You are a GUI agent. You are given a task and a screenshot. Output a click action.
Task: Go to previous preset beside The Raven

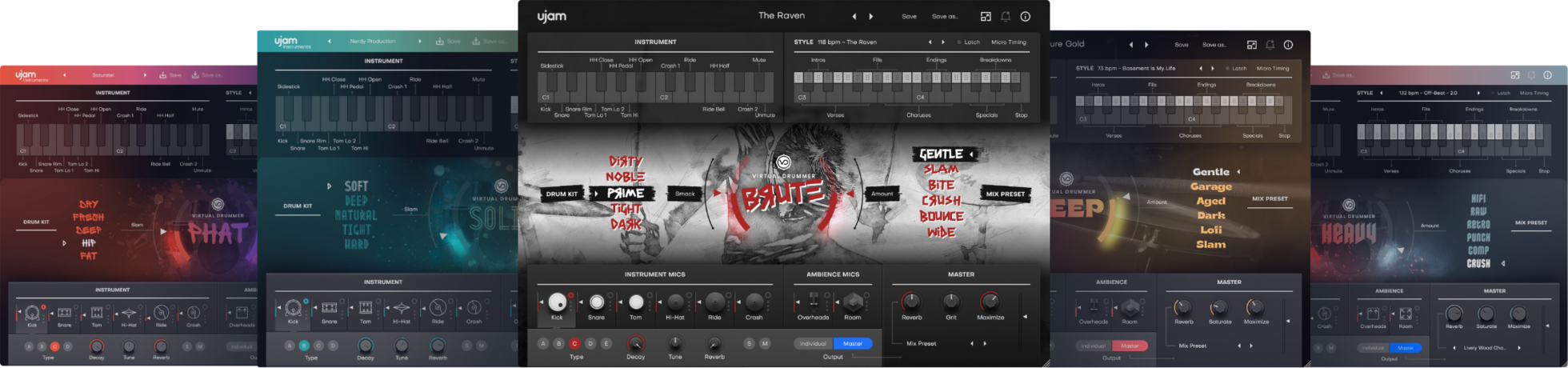pyautogui.click(x=854, y=16)
